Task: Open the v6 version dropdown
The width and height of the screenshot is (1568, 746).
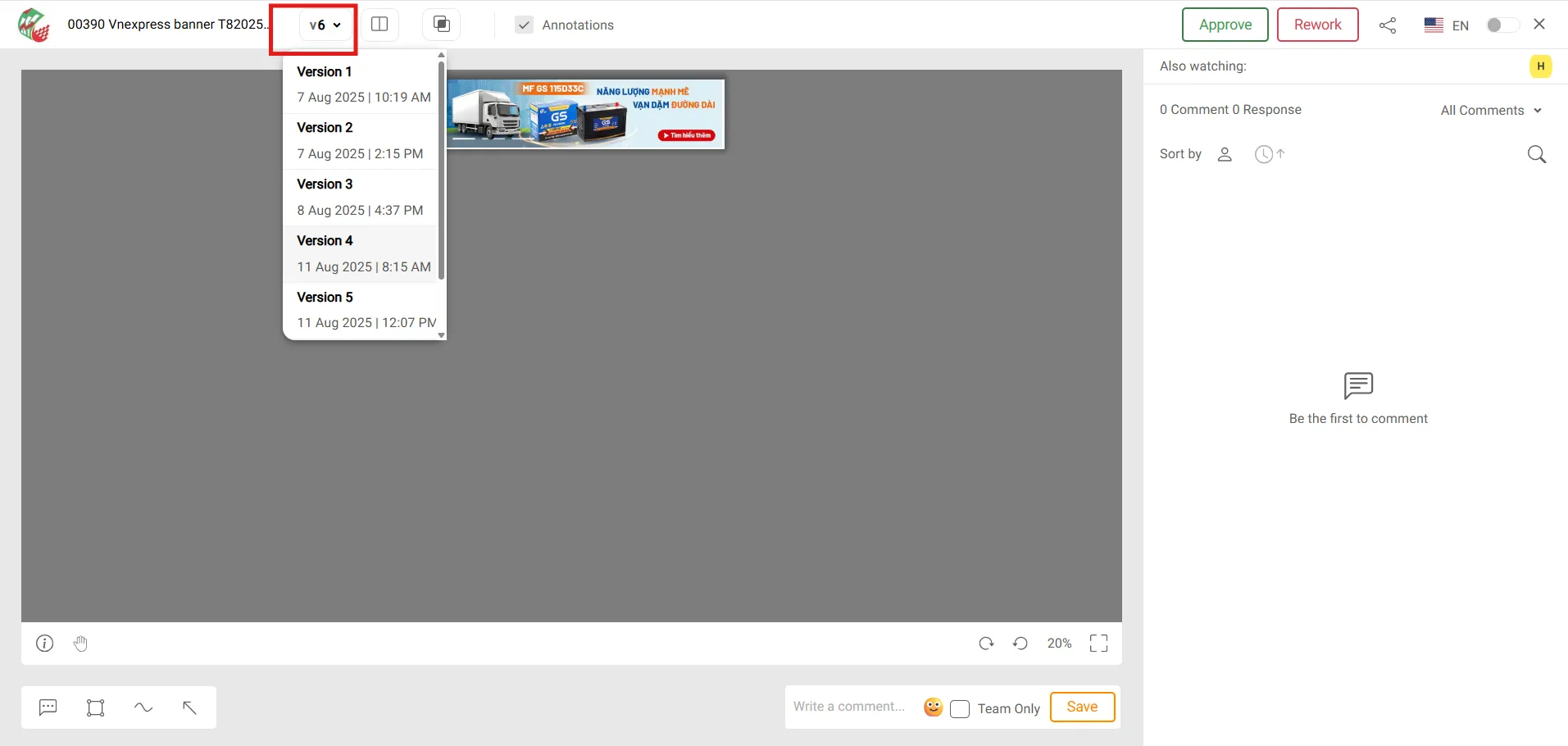Action: 325,25
